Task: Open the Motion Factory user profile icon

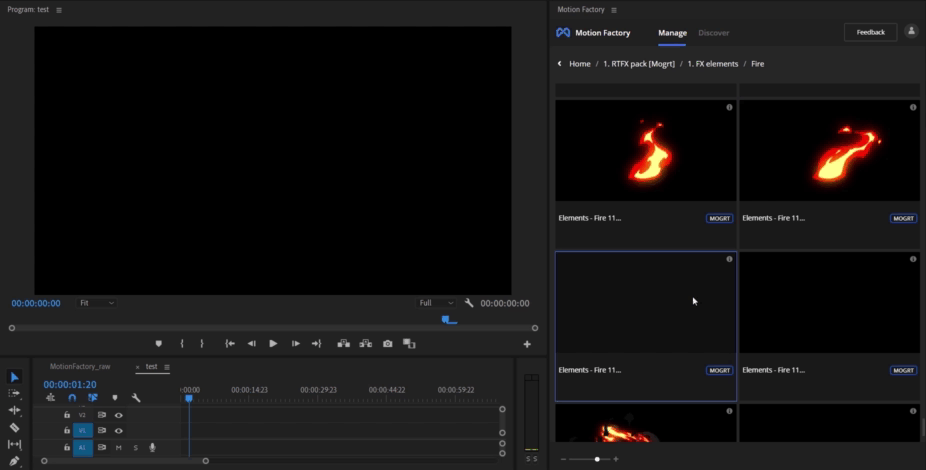Action: click(911, 32)
